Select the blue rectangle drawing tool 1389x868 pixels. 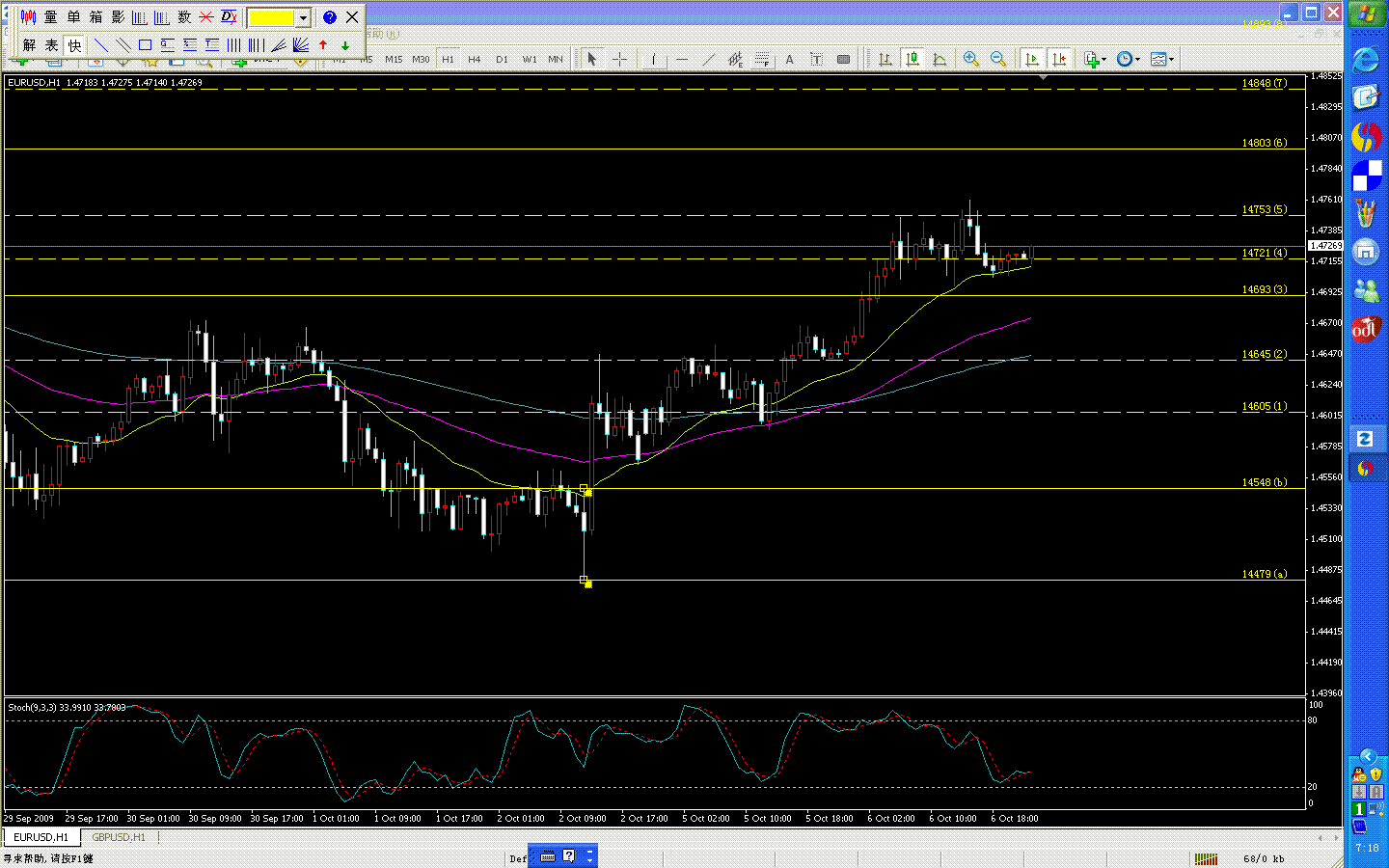click(x=145, y=45)
